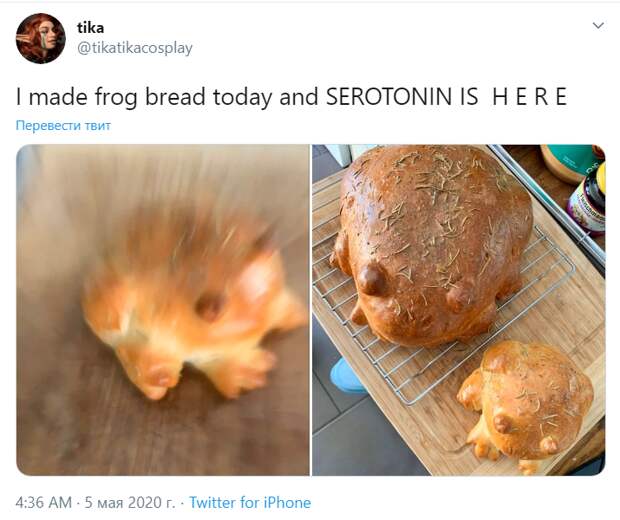Image resolution: width=620 pixels, height=520 pixels.
Task: Click the blue object under the wooden board
Action: [348, 376]
